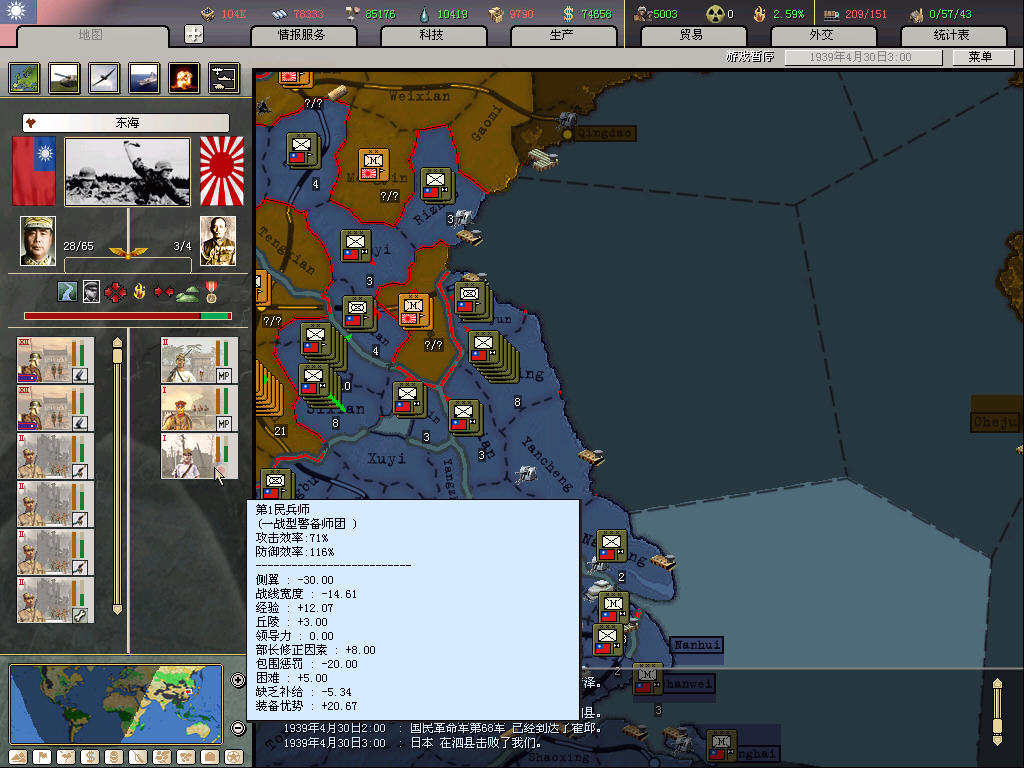This screenshot has height=768, width=1024.
Task: Open the 科技 tab
Action: coord(432,35)
